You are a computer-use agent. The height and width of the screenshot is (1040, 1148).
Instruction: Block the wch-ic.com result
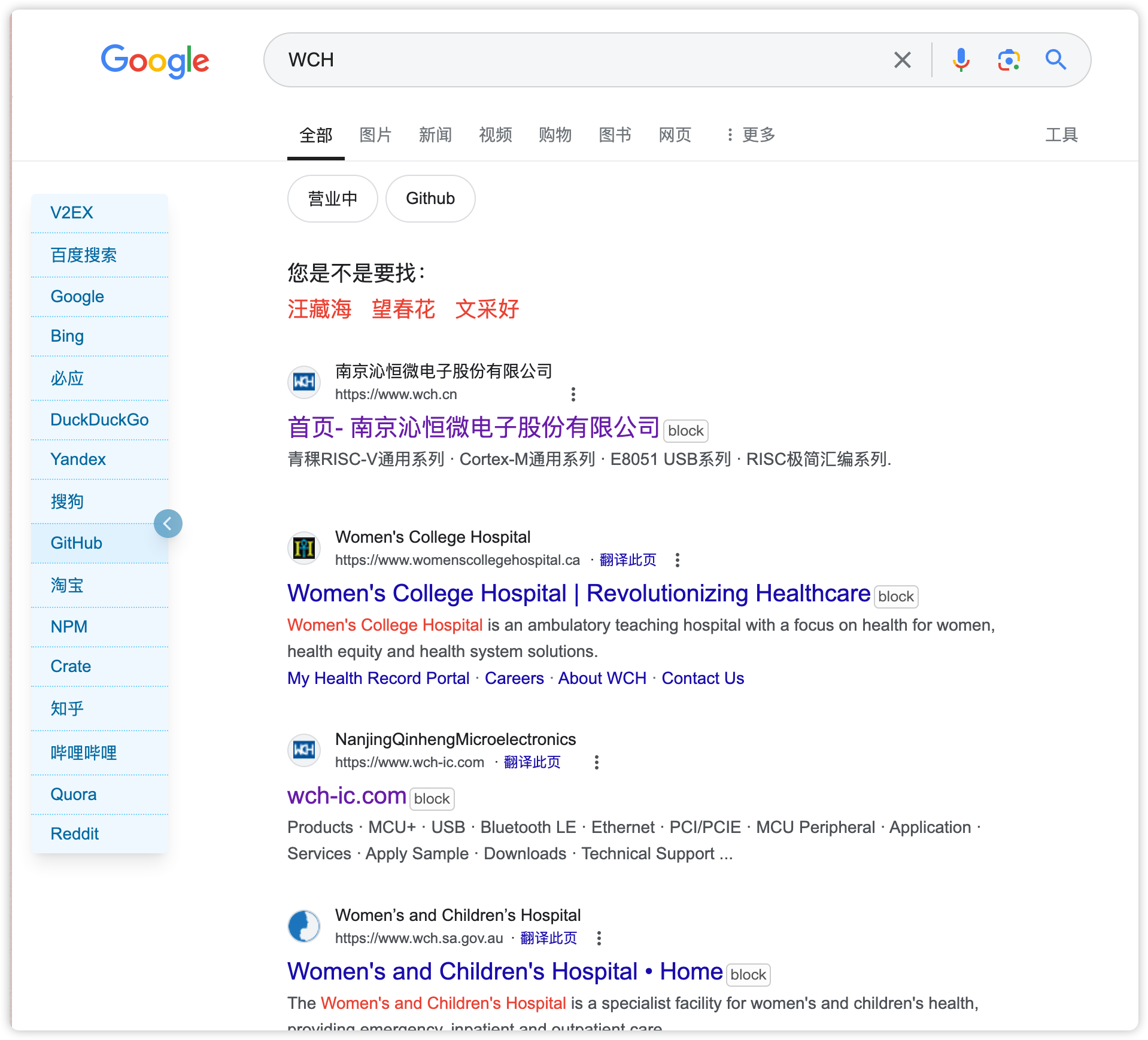click(x=432, y=799)
